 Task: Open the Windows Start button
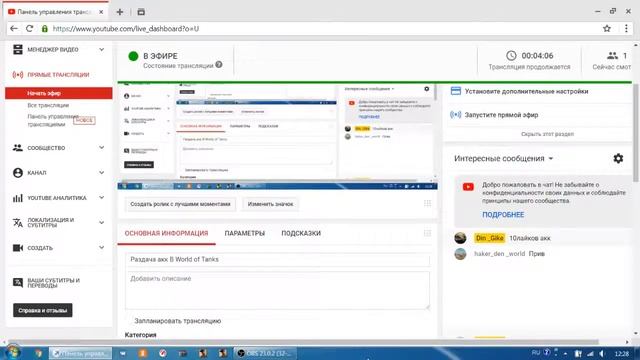point(13,352)
